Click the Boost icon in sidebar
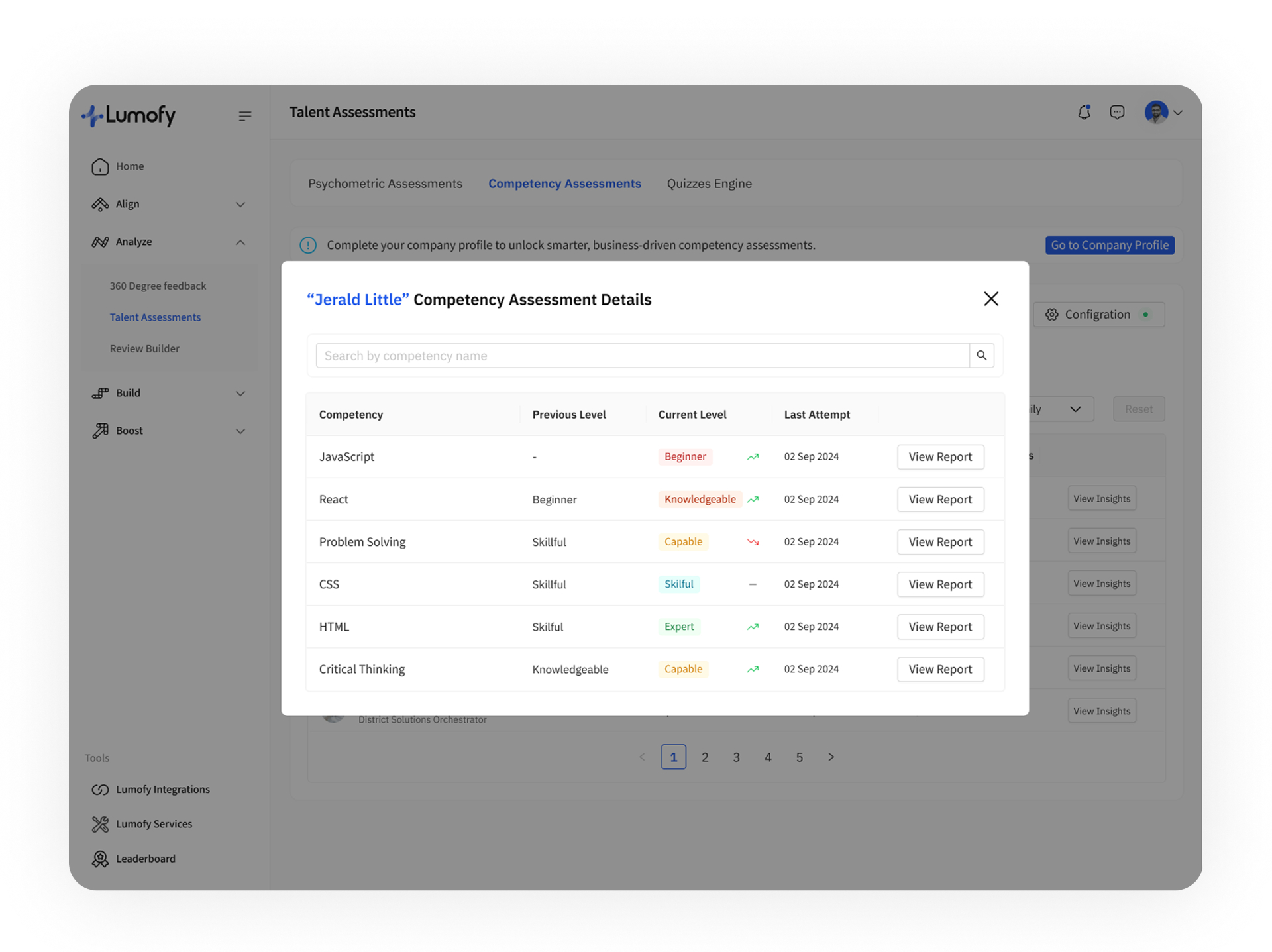Viewport: 1272px width, 952px height. click(x=100, y=431)
